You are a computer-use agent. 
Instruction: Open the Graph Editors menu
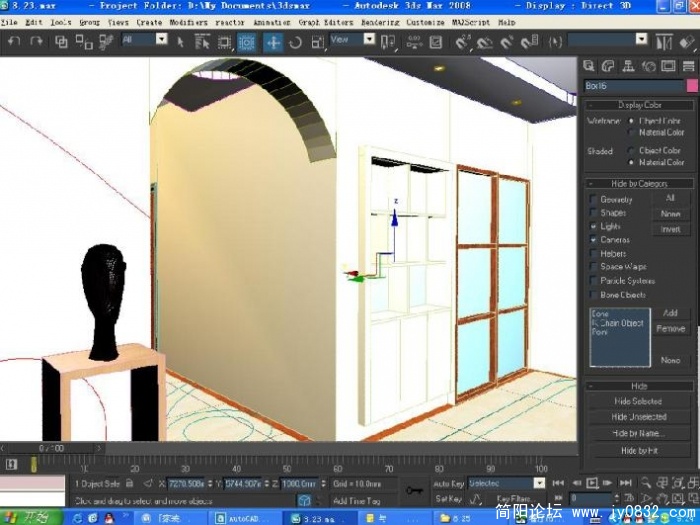pyautogui.click(x=326, y=22)
